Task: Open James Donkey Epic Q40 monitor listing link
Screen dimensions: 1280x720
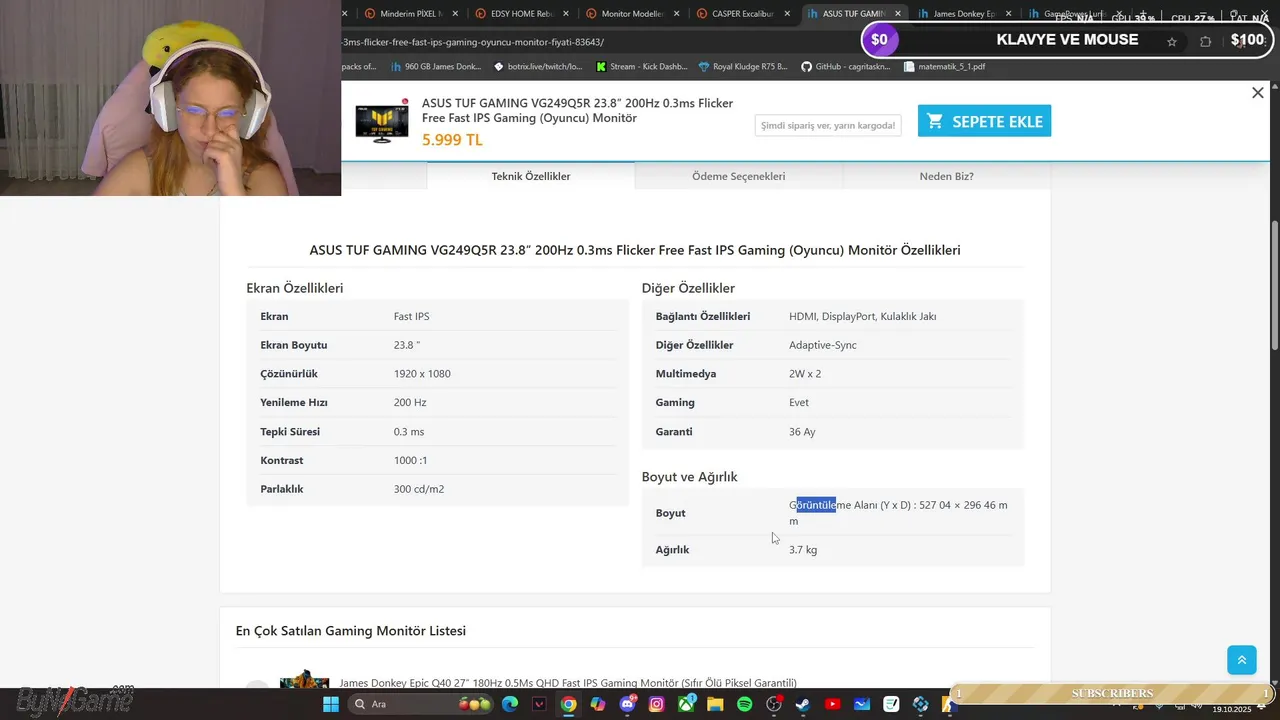Action: coord(568,683)
